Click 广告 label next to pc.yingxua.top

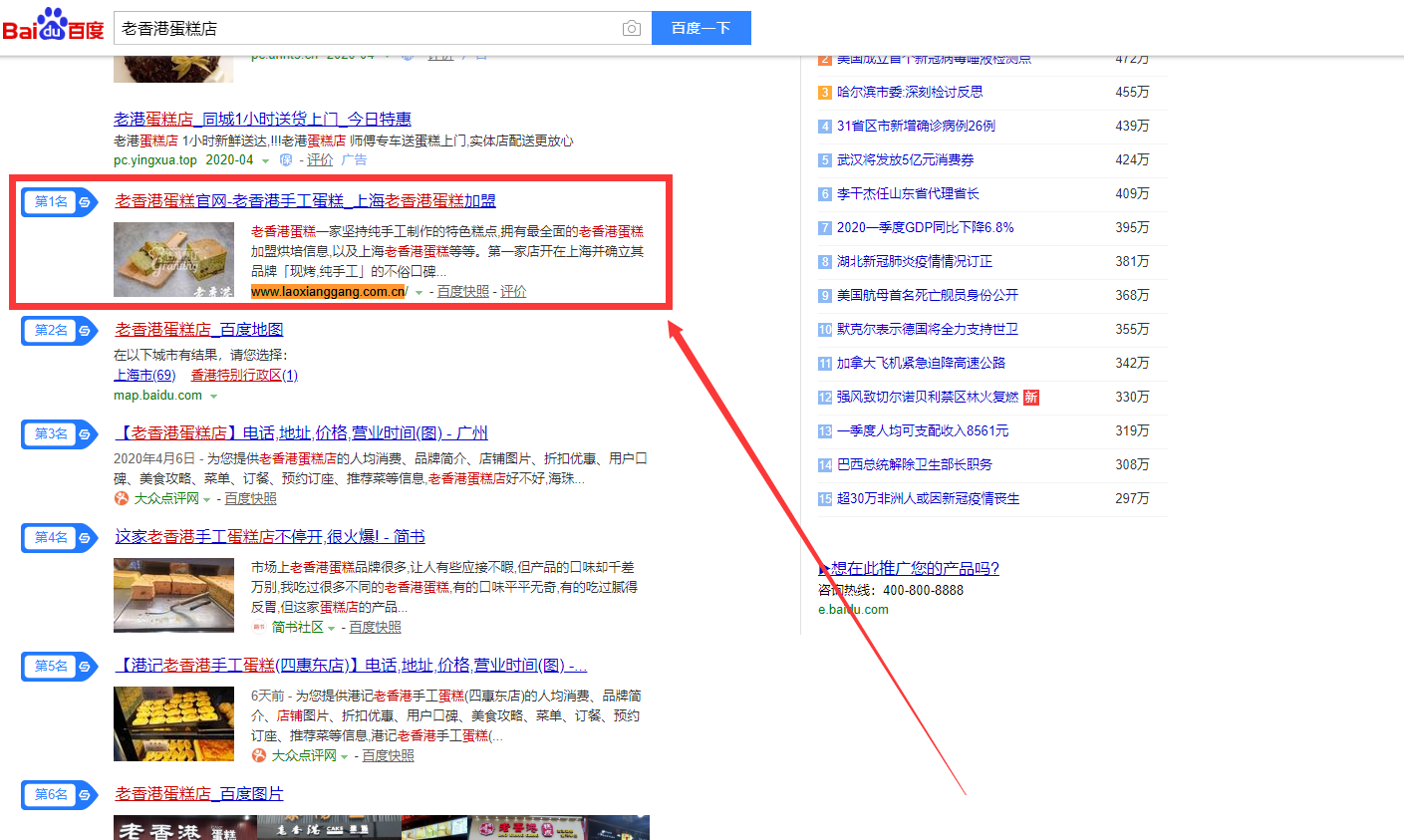354,159
